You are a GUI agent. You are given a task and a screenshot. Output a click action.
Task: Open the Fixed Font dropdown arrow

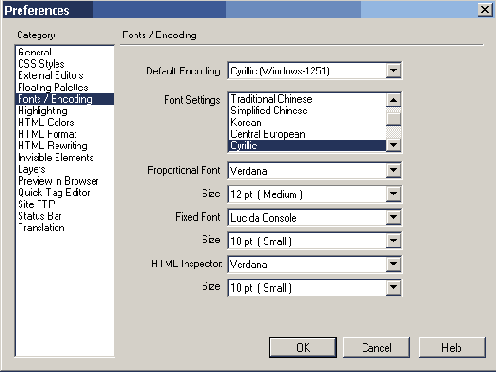pos(393,217)
